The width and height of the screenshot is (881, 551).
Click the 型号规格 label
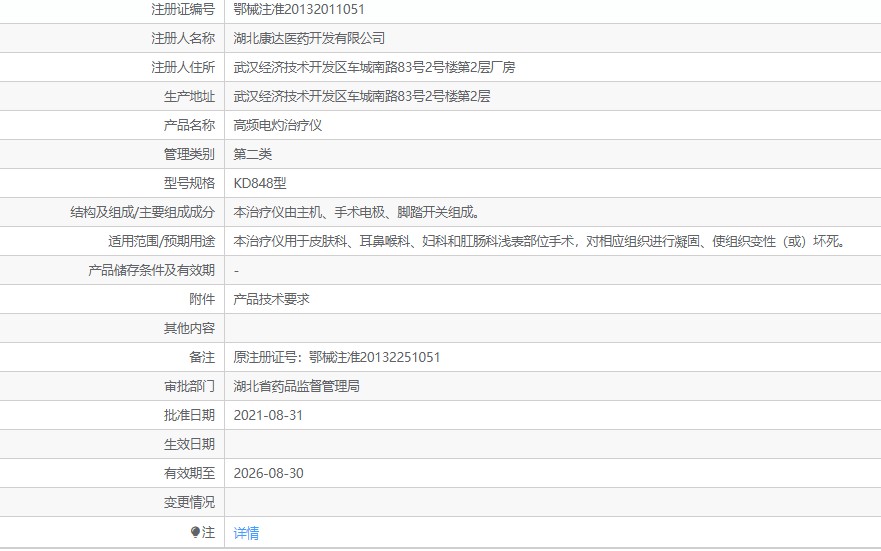[x=189, y=183]
